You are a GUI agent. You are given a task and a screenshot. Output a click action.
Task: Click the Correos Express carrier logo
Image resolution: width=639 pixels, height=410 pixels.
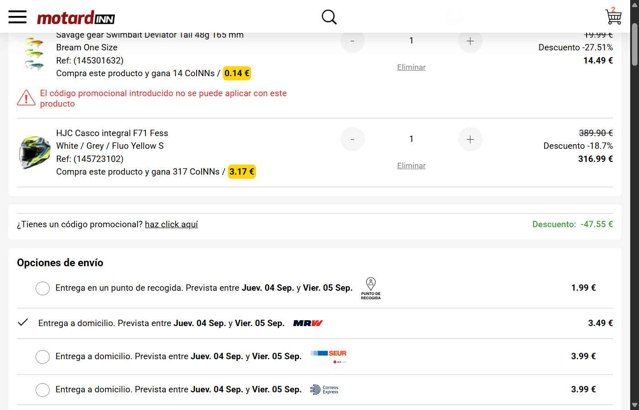pyautogui.click(x=324, y=390)
